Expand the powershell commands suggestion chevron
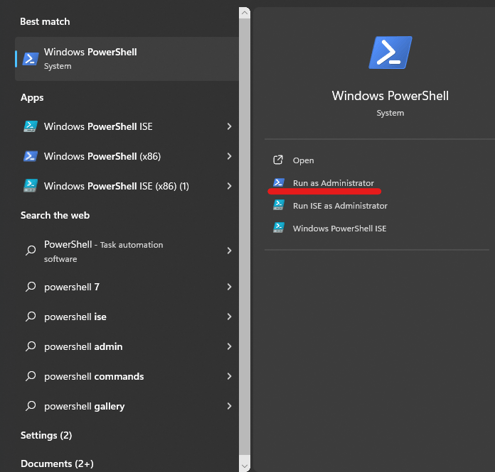This screenshot has height=472, width=495. point(229,376)
